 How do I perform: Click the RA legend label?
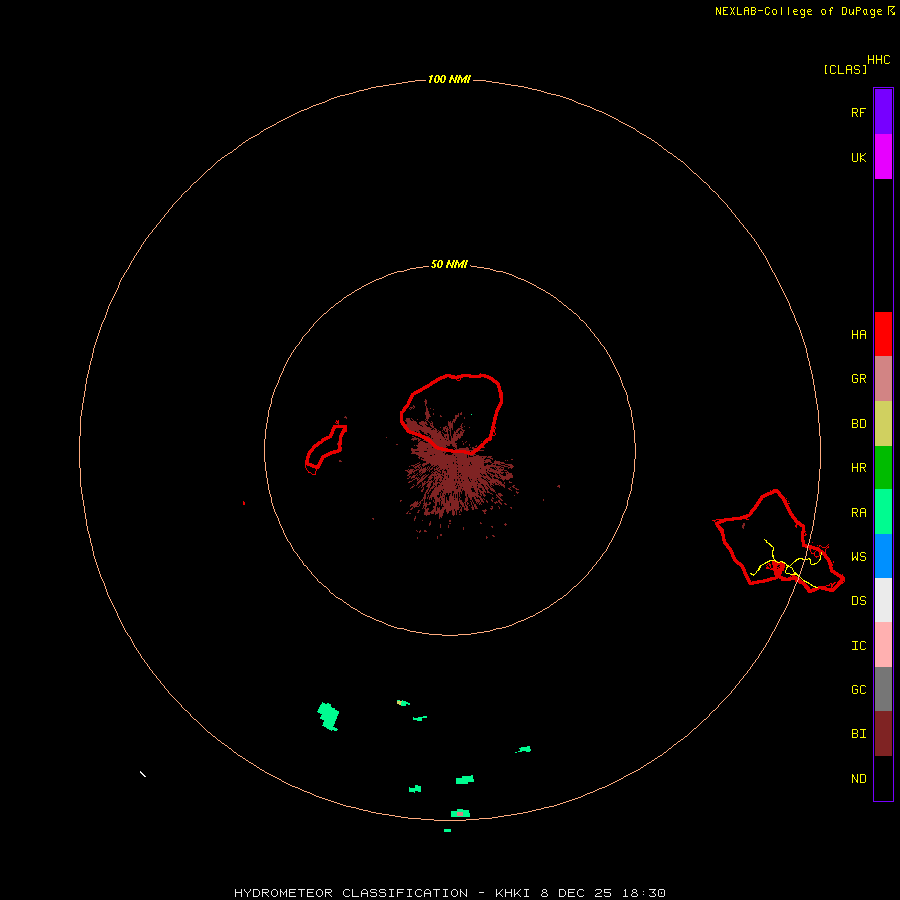tap(858, 513)
